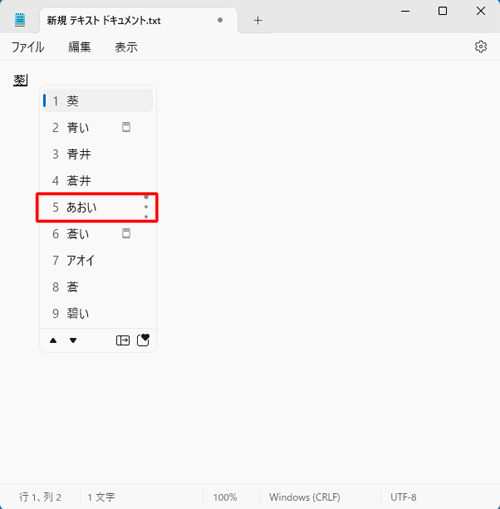Choose candidate 6 蒼い

pyautogui.click(x=98, y=234)
